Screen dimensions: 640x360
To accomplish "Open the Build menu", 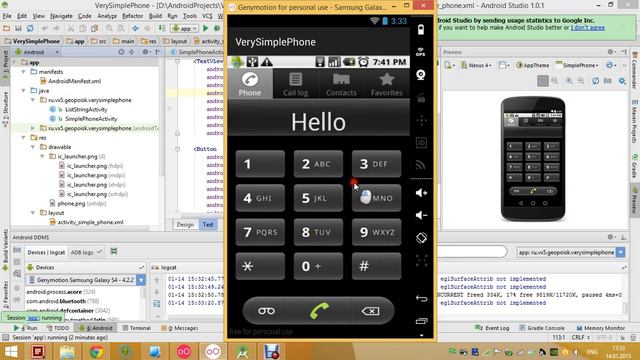I will [155, 16].
